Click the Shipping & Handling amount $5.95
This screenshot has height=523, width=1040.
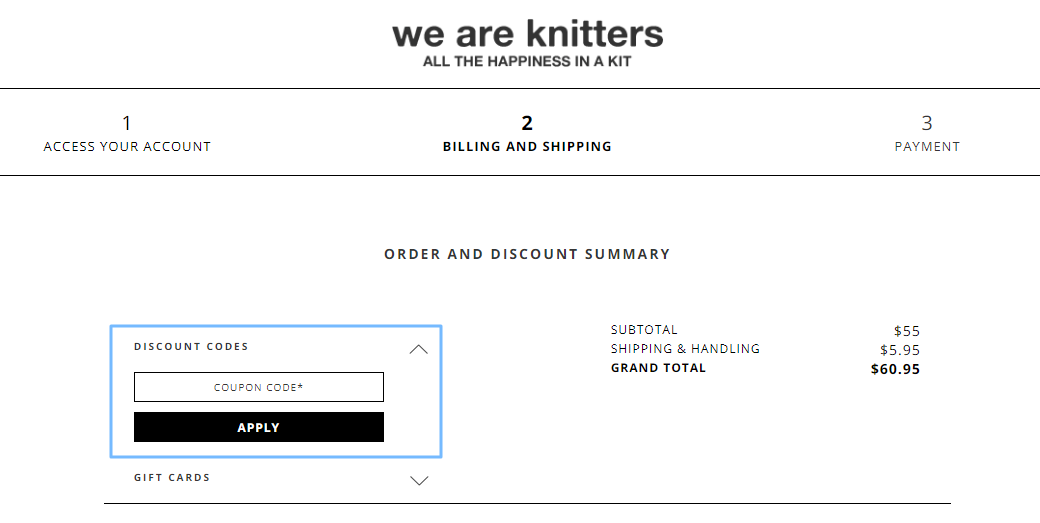(x=900, y=350)
